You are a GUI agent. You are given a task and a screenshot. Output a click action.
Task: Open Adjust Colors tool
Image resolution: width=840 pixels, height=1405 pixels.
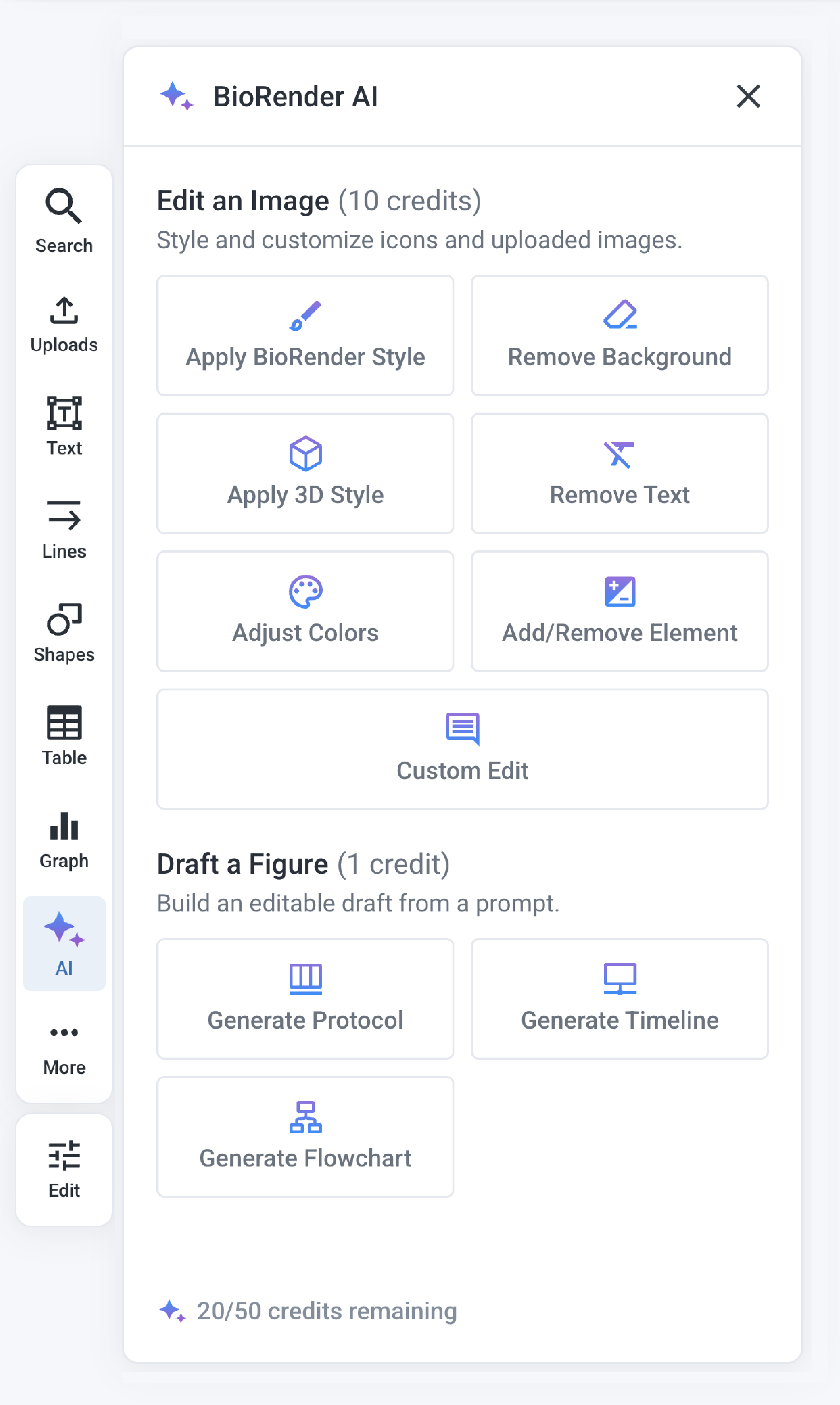click(x=305, y=611)
